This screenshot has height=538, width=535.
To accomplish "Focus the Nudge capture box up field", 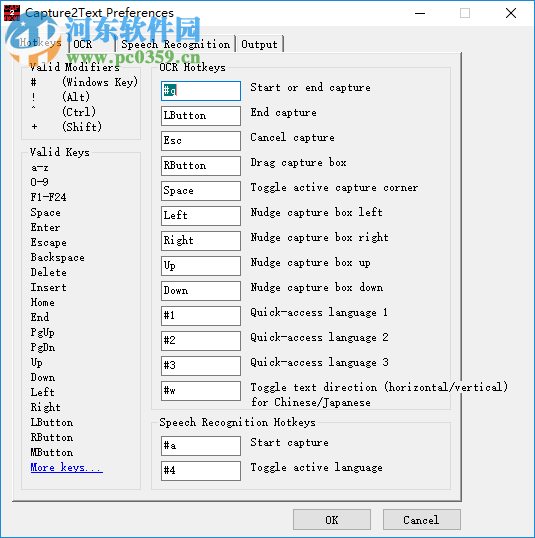I will click(201, 266).
